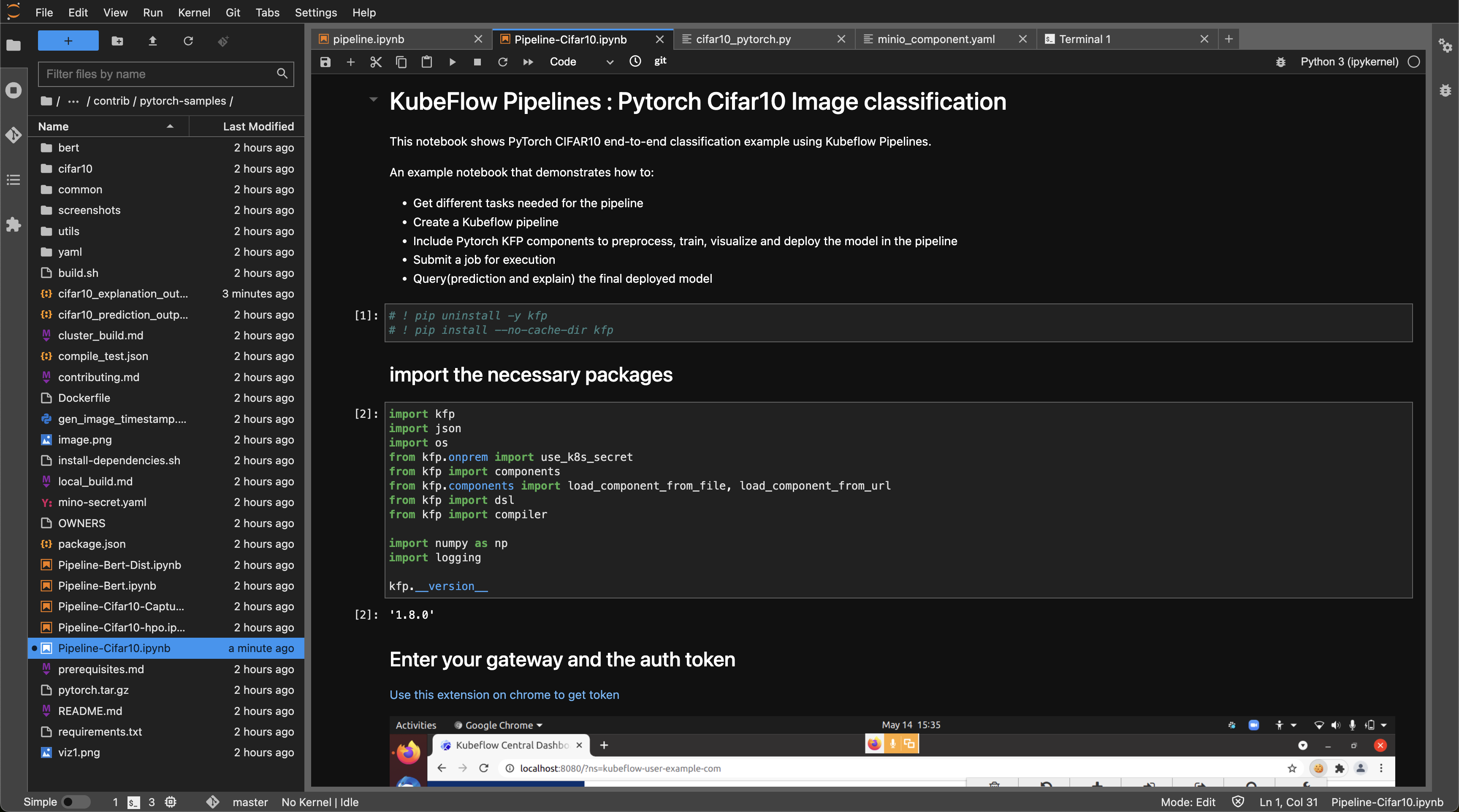
Task: Interrupt the kernel
Action: 477,62
